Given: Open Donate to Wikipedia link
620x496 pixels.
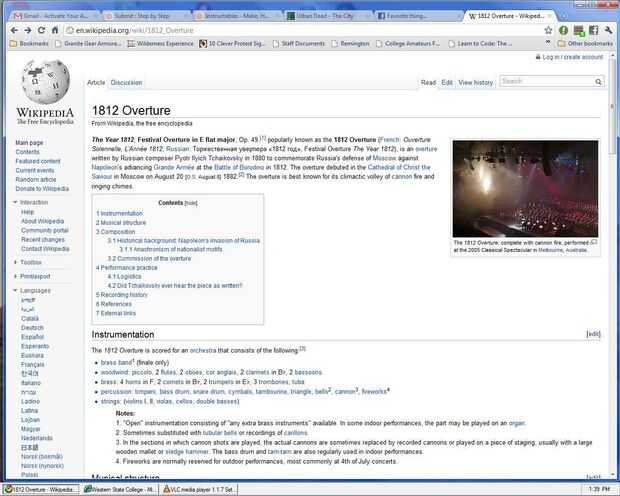Looking at the screenshot, I should point(42,189).
